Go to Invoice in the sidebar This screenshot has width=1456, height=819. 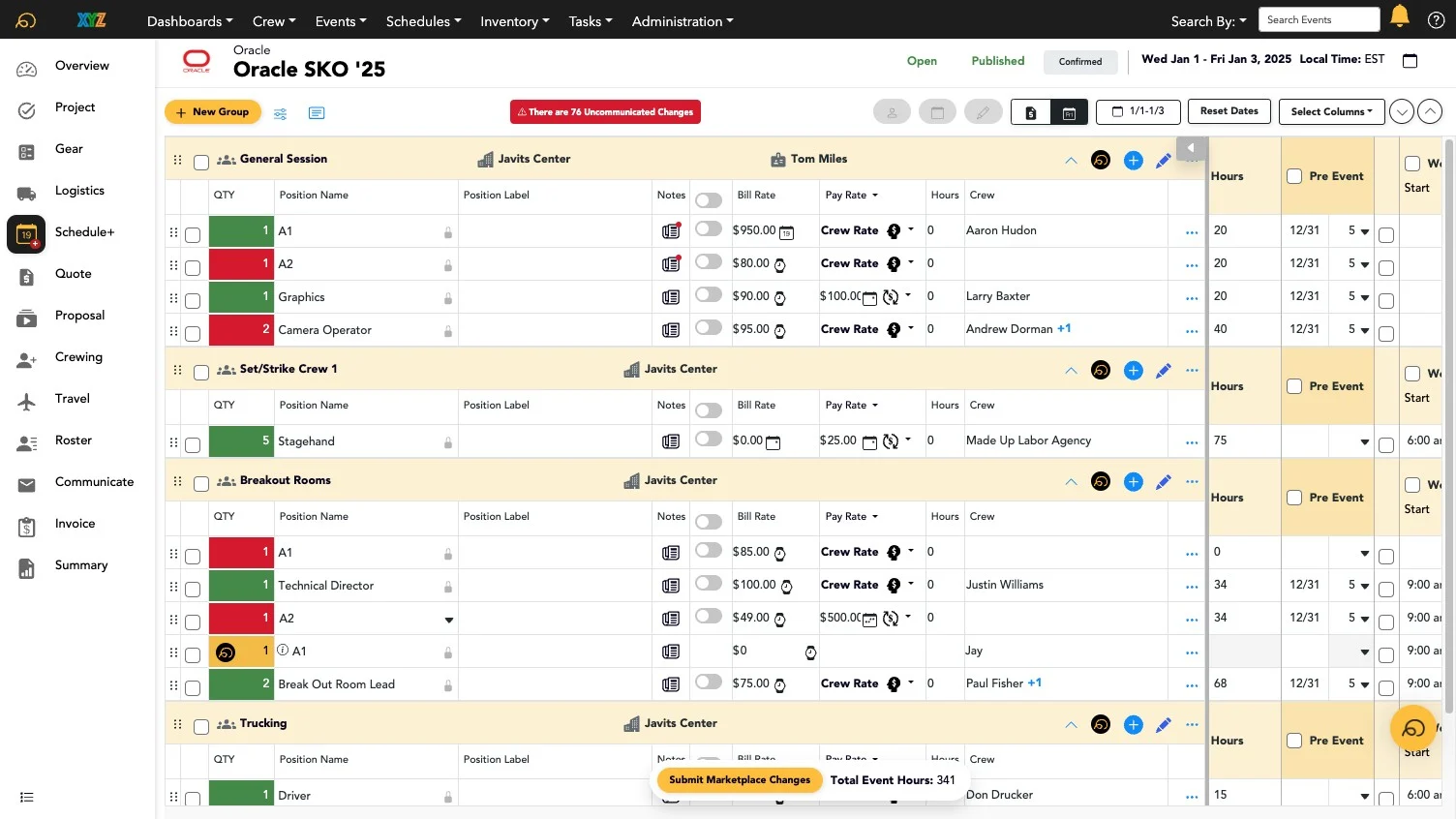tap(75, 524)
